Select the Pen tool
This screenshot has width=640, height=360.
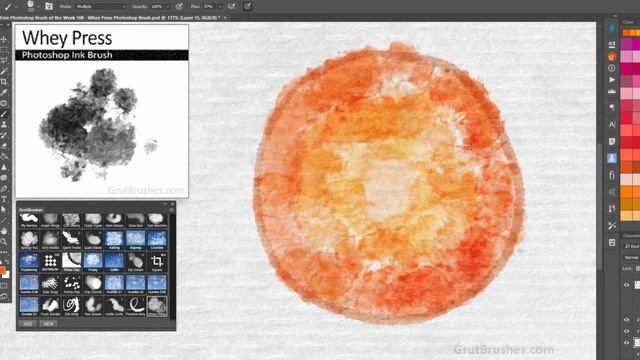point(4,189)
